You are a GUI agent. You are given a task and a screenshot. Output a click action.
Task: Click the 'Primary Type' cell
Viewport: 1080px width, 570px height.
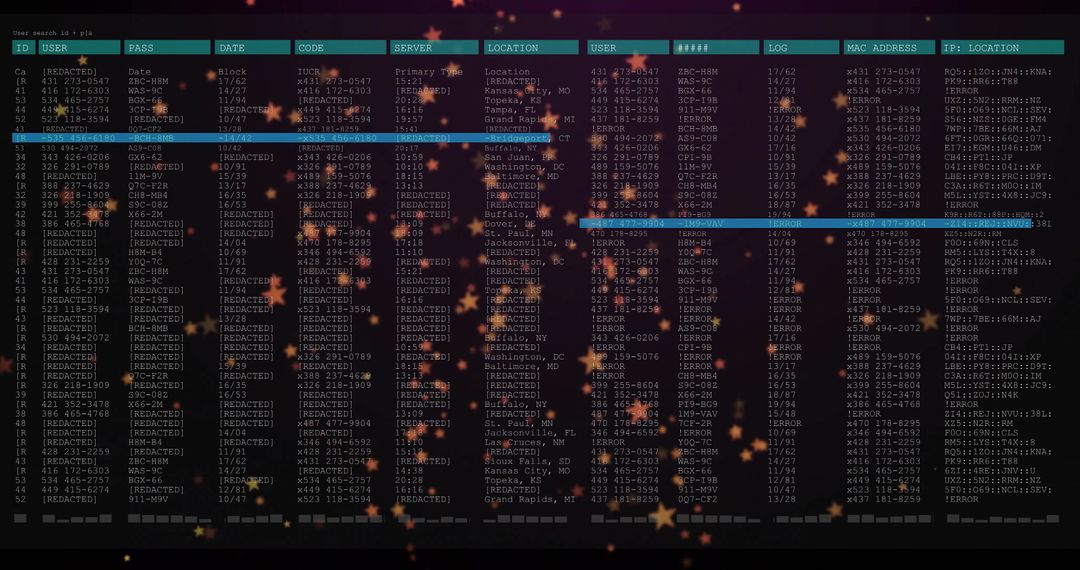pyautogui.click(x=429, y=72)
